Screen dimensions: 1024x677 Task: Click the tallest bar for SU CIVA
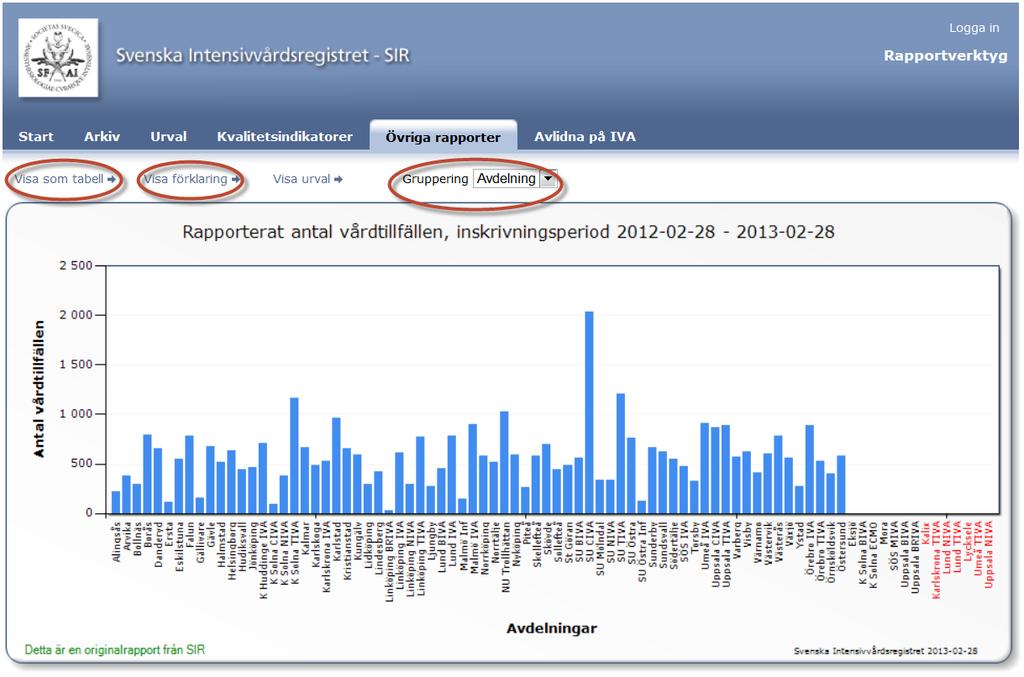589,412
